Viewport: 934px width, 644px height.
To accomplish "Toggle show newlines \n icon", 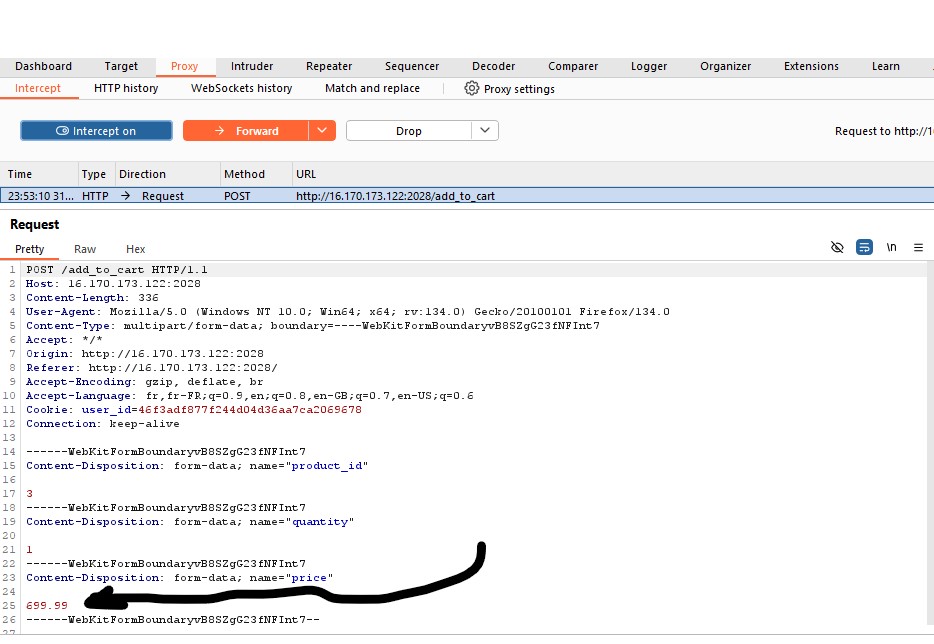I will pyautogui.click(x=892, y=247).
